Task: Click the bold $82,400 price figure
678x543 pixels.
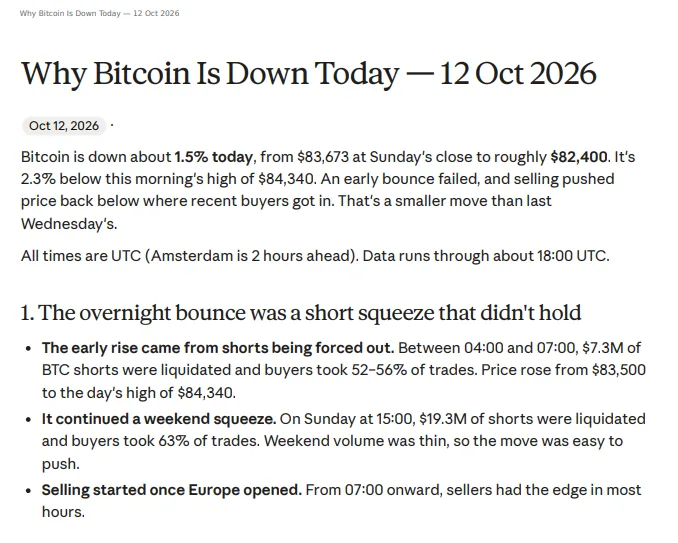Action: [579, 157]
